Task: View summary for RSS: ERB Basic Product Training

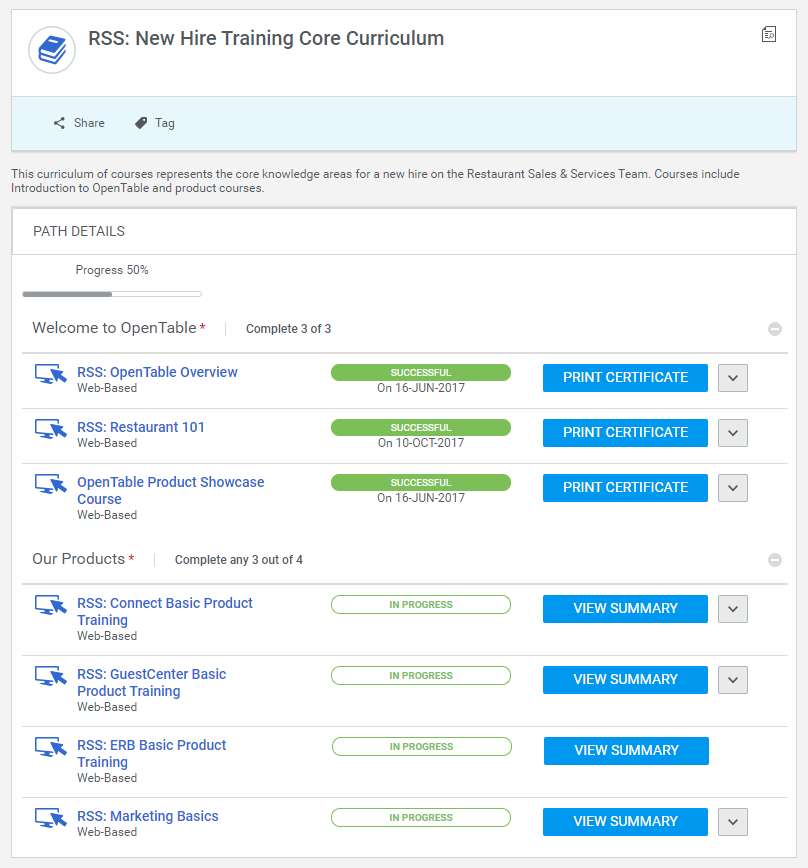Action: pos(626,751)
